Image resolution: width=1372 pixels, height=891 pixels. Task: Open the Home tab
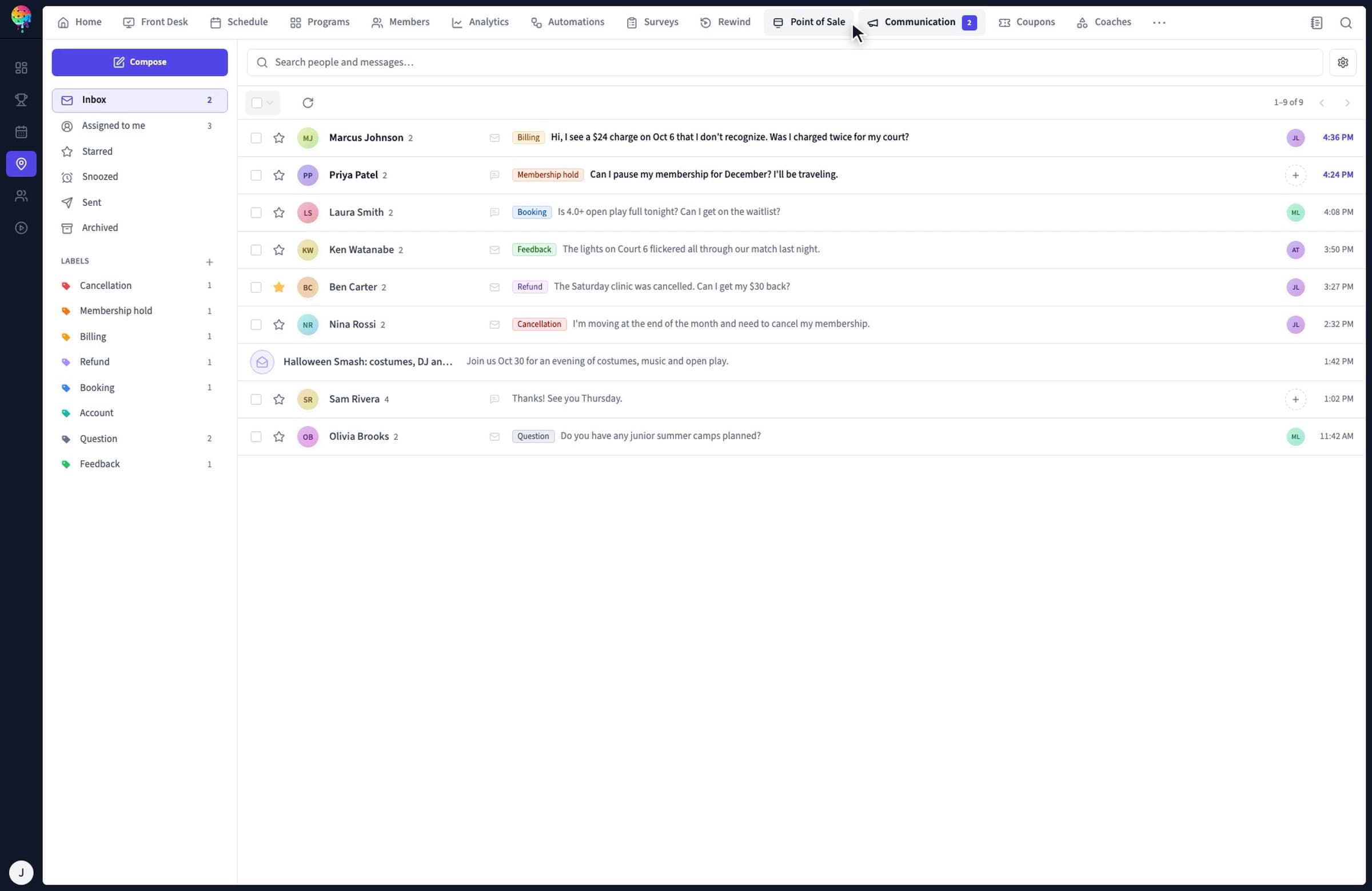pyautogui.click(x=79, y=22)
